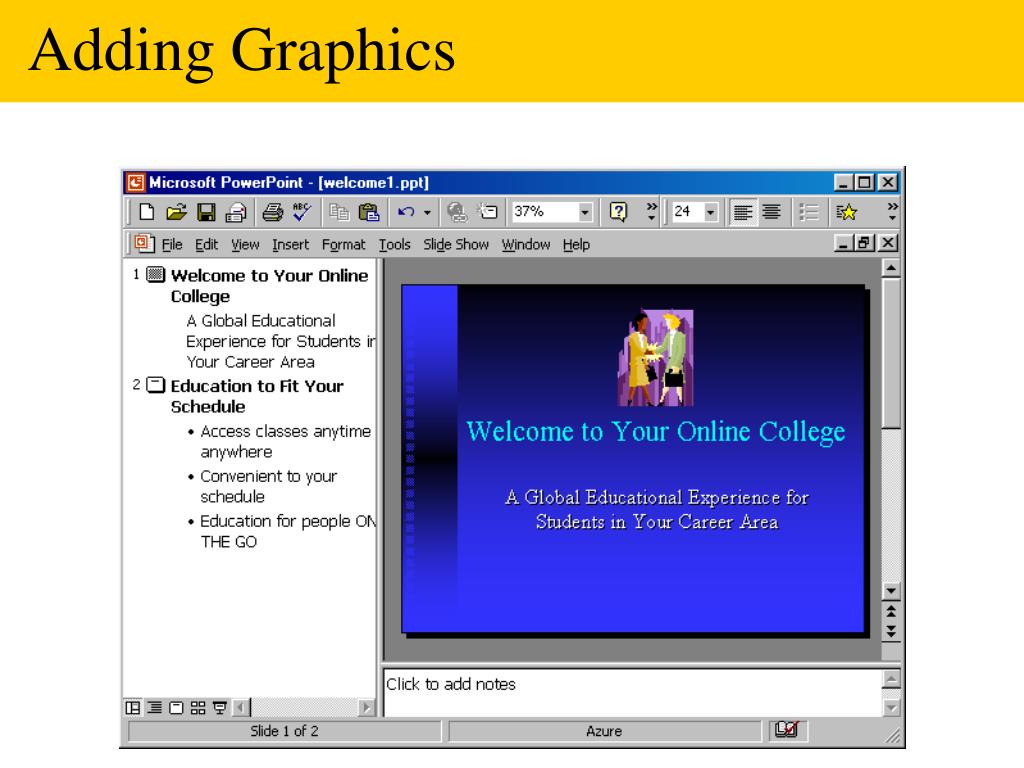The height and width of the screenshot is (768, 1024).
Task: Select slide 2 icon in the outline
Action: 155,385
